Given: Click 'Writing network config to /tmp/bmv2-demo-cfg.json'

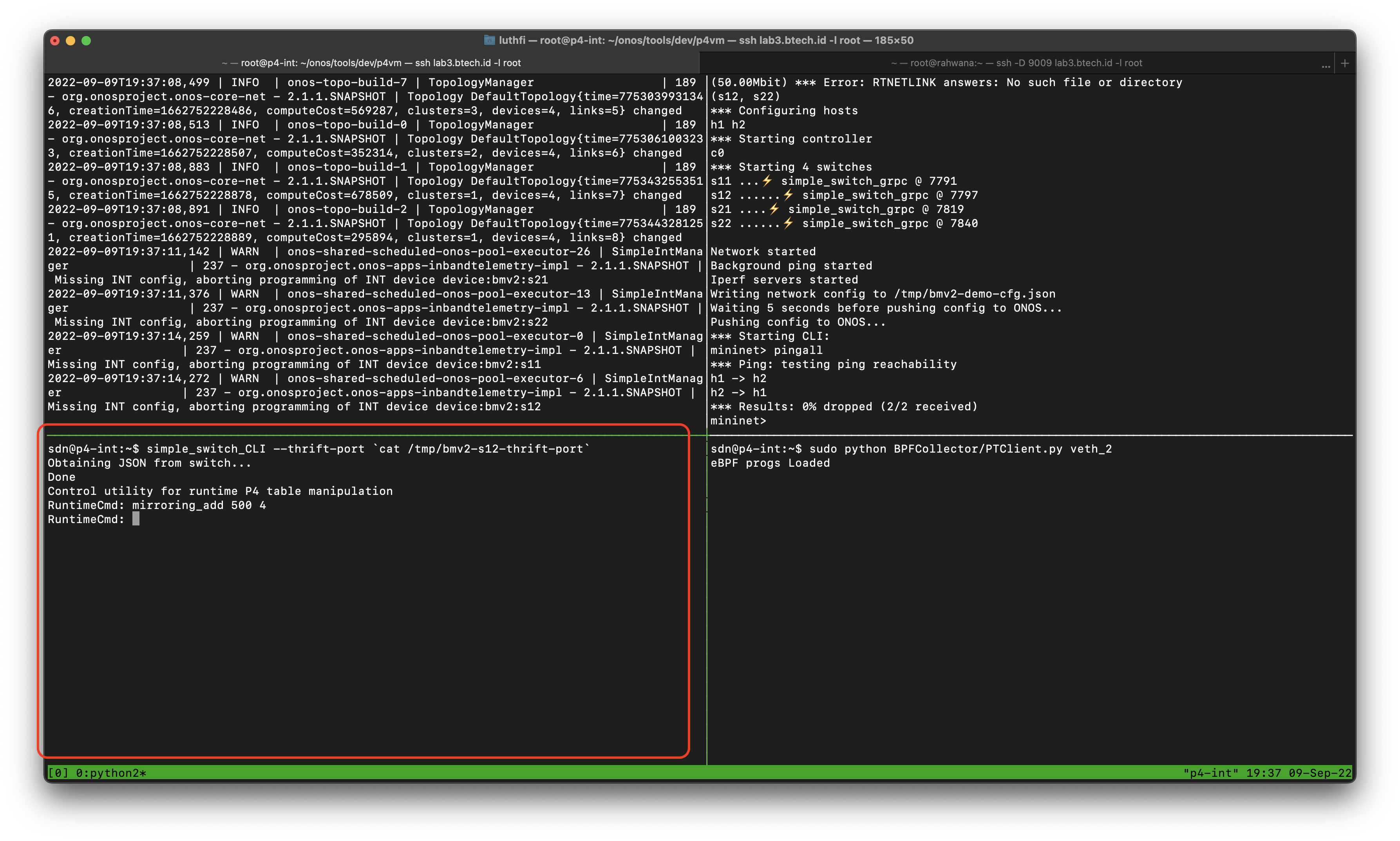Looking at the screenshot, I should [883, 294].
